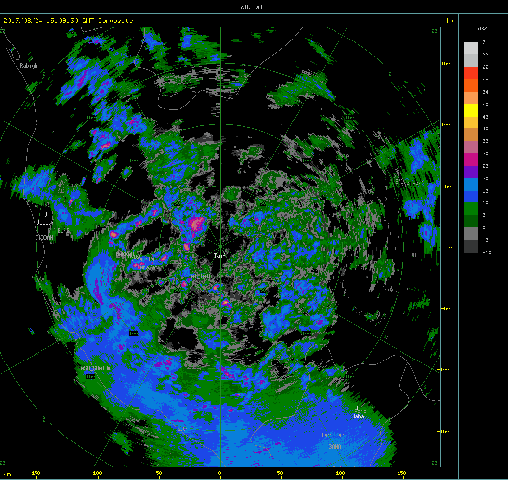Image resolution: width=508 pixels, height=480 pixels.
Task: Click the left-side 150 tick on bottom axis
Action: [36, 473]
